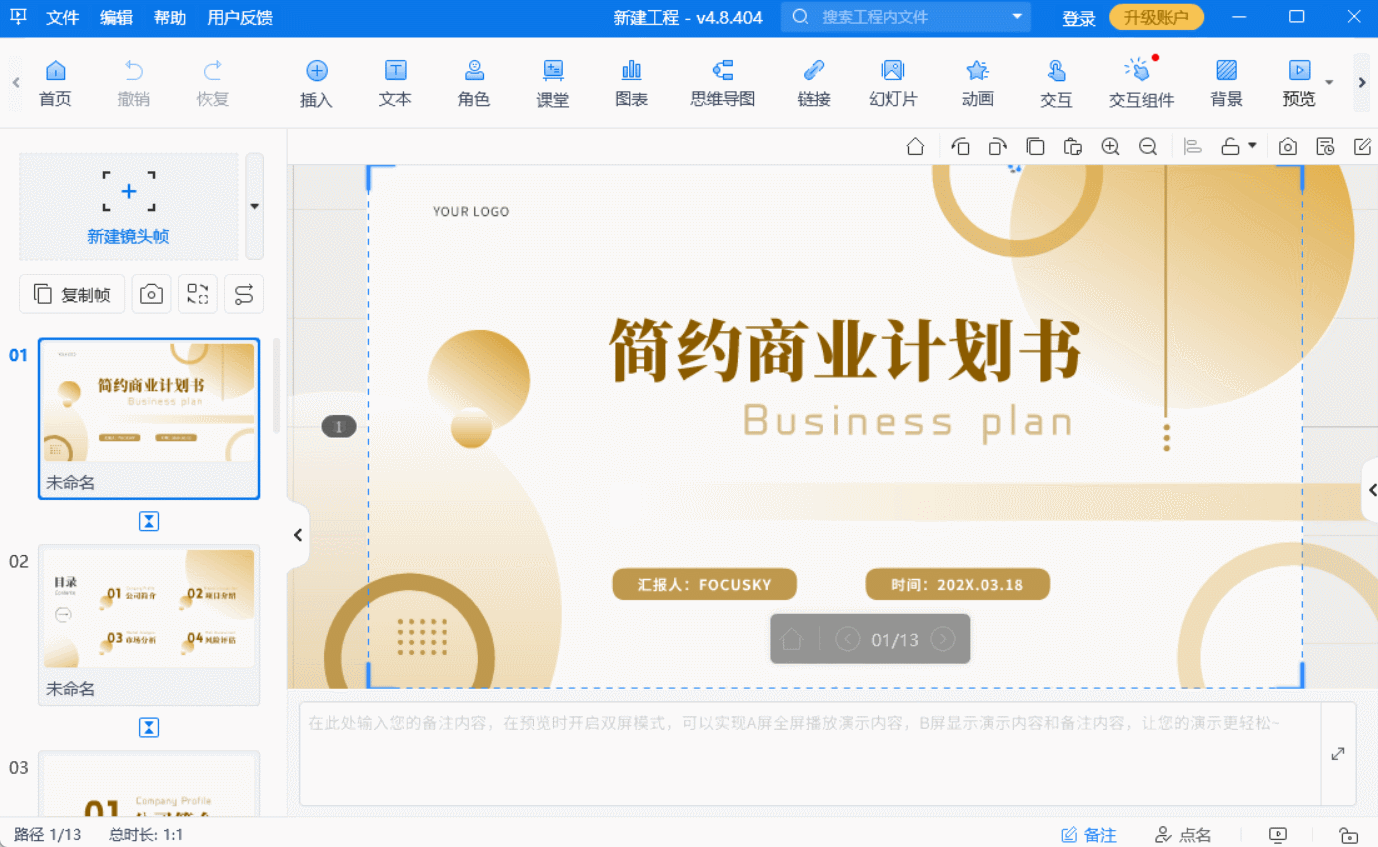Collapse the frame thumbnail panel with left chevron
The width and height of the screenshot is (1378, 847).
(297, 535)
